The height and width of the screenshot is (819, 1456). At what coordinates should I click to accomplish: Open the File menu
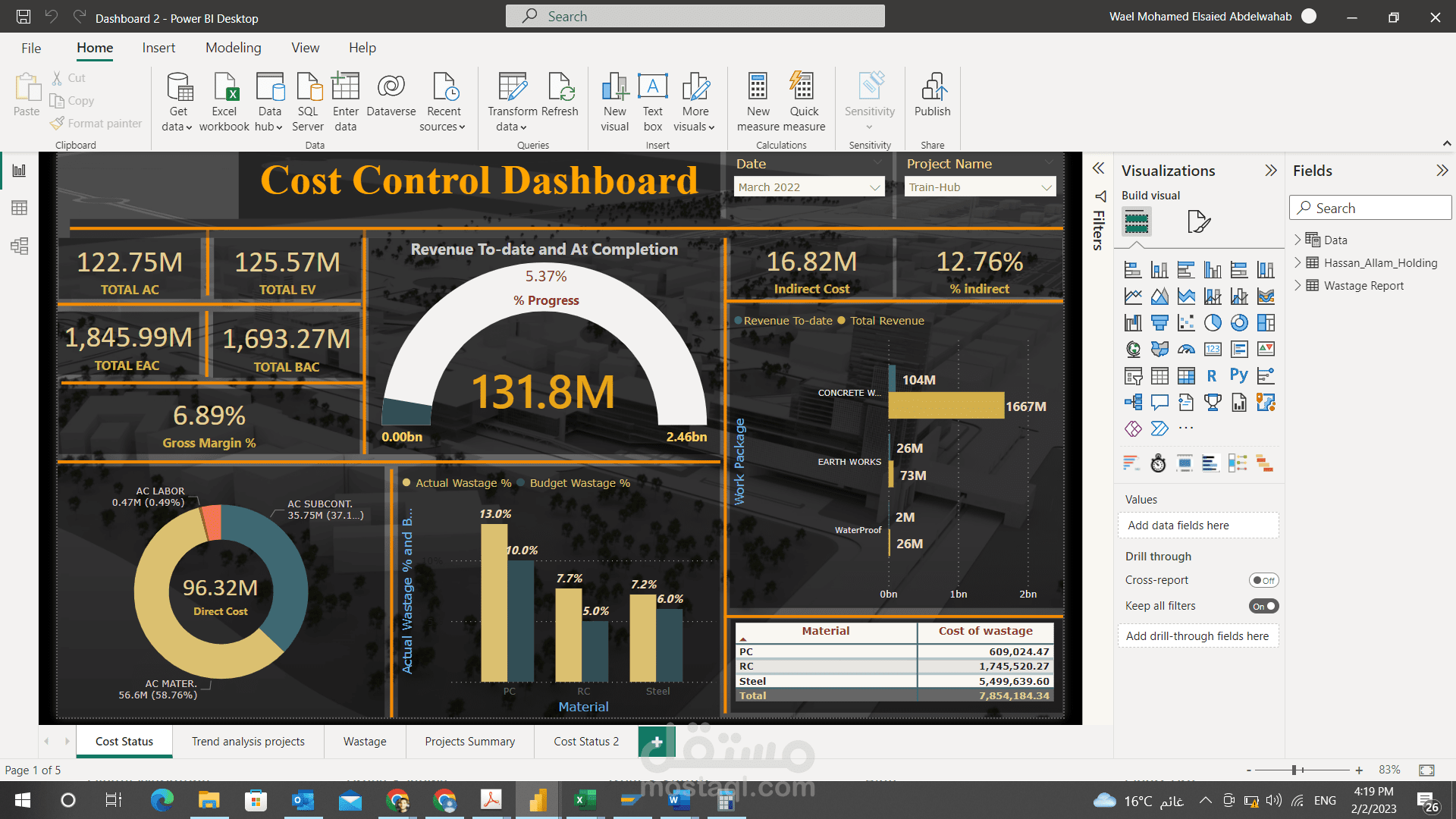(31, 48)
